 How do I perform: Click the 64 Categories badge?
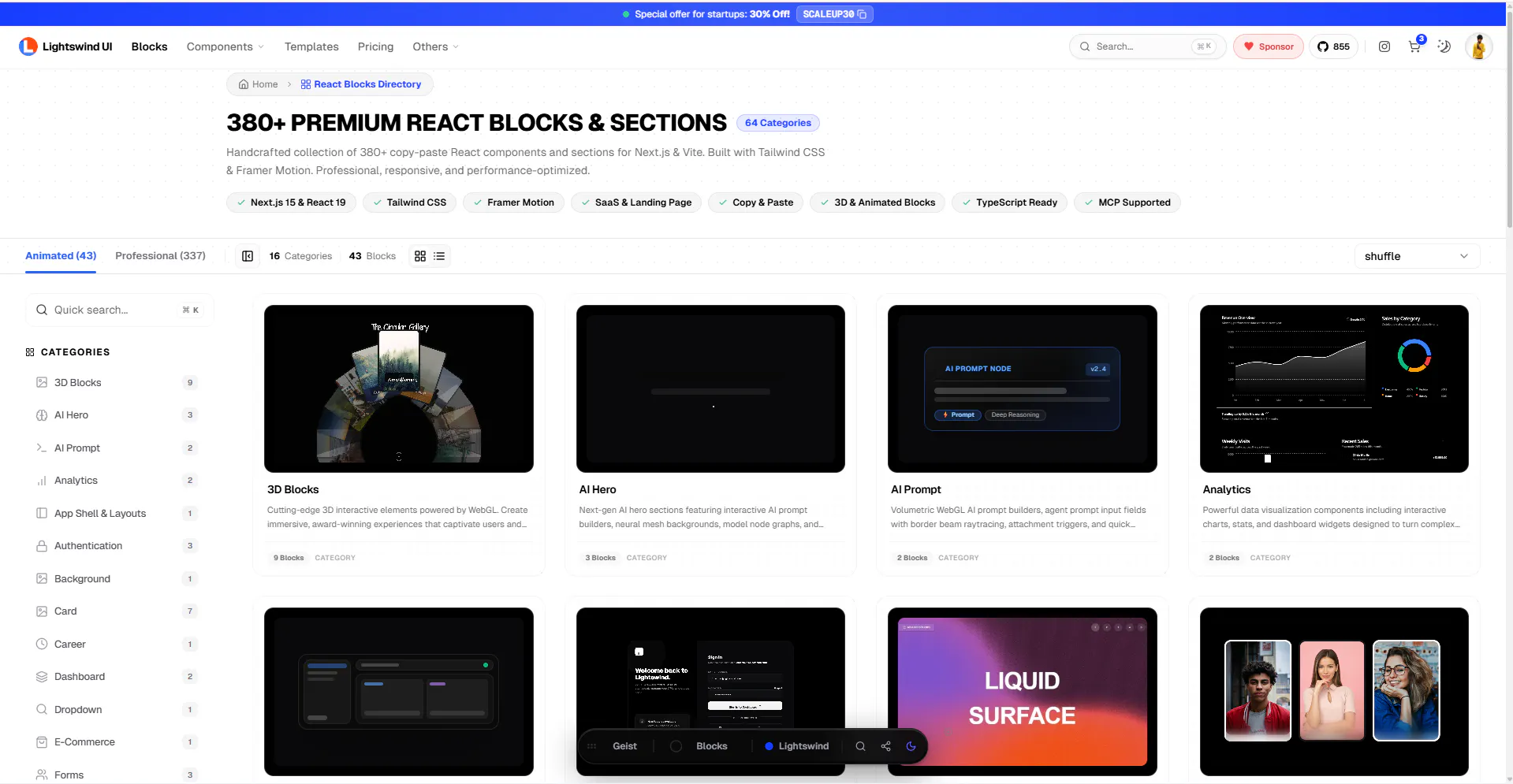pyautogui.click(x=778, y=123)
